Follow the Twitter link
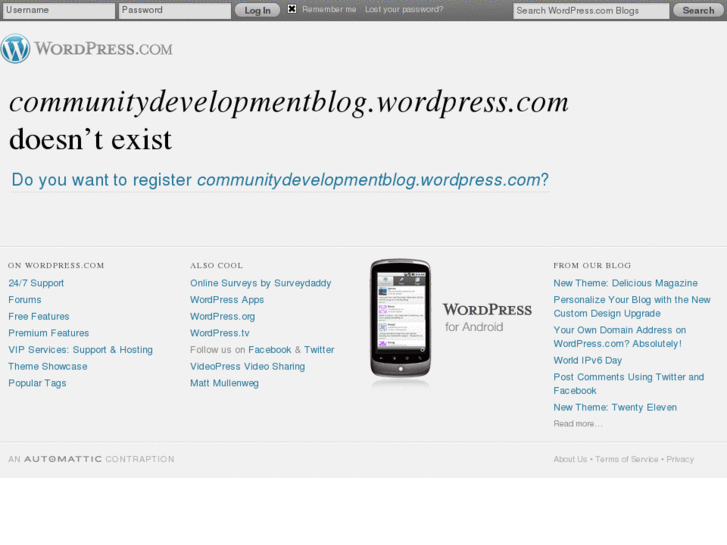727x545 pixels. (x=319, y=350)
